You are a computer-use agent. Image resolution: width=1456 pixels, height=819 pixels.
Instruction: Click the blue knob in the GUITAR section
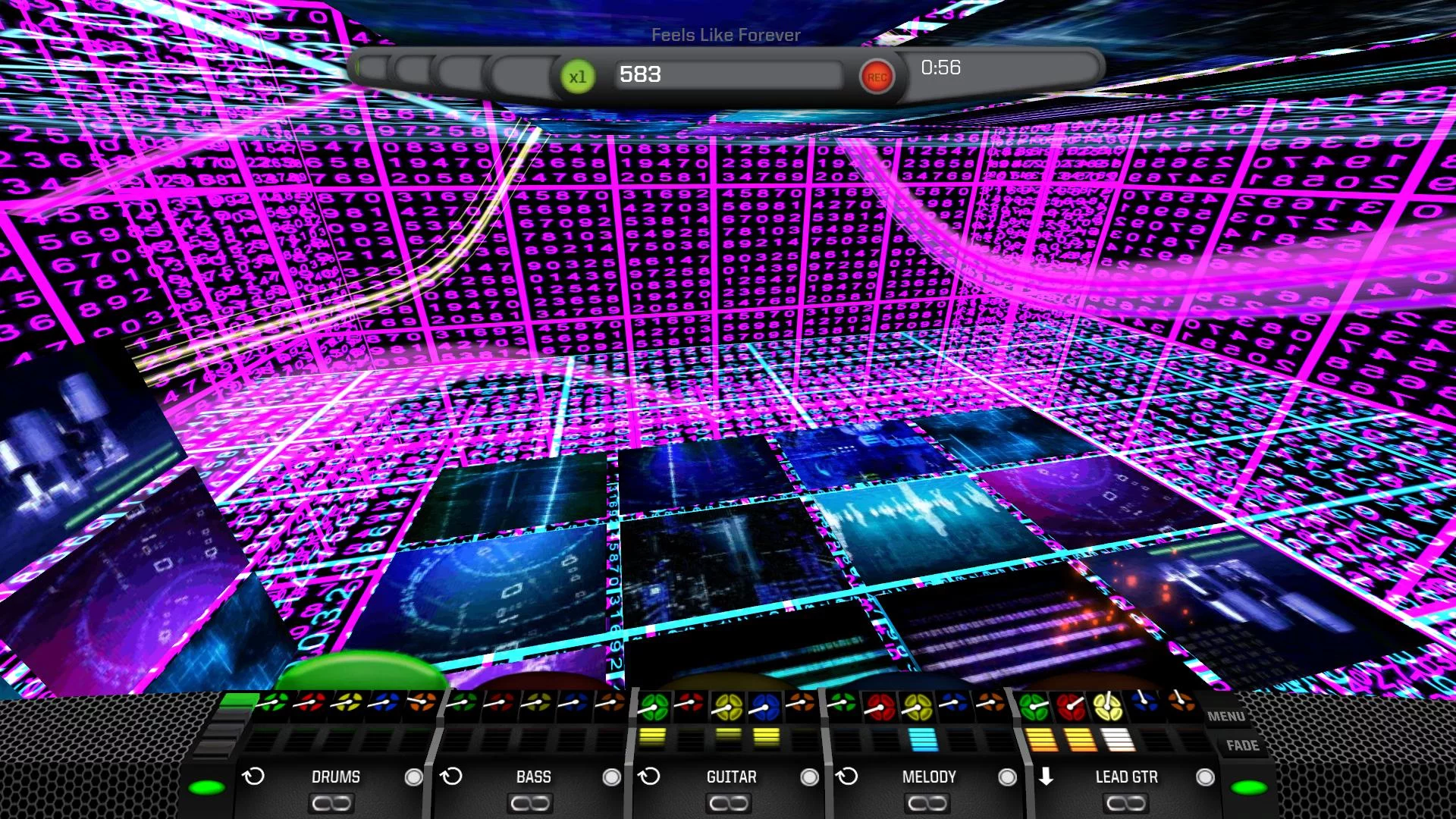pyautogui.click(x=765, y=708)
